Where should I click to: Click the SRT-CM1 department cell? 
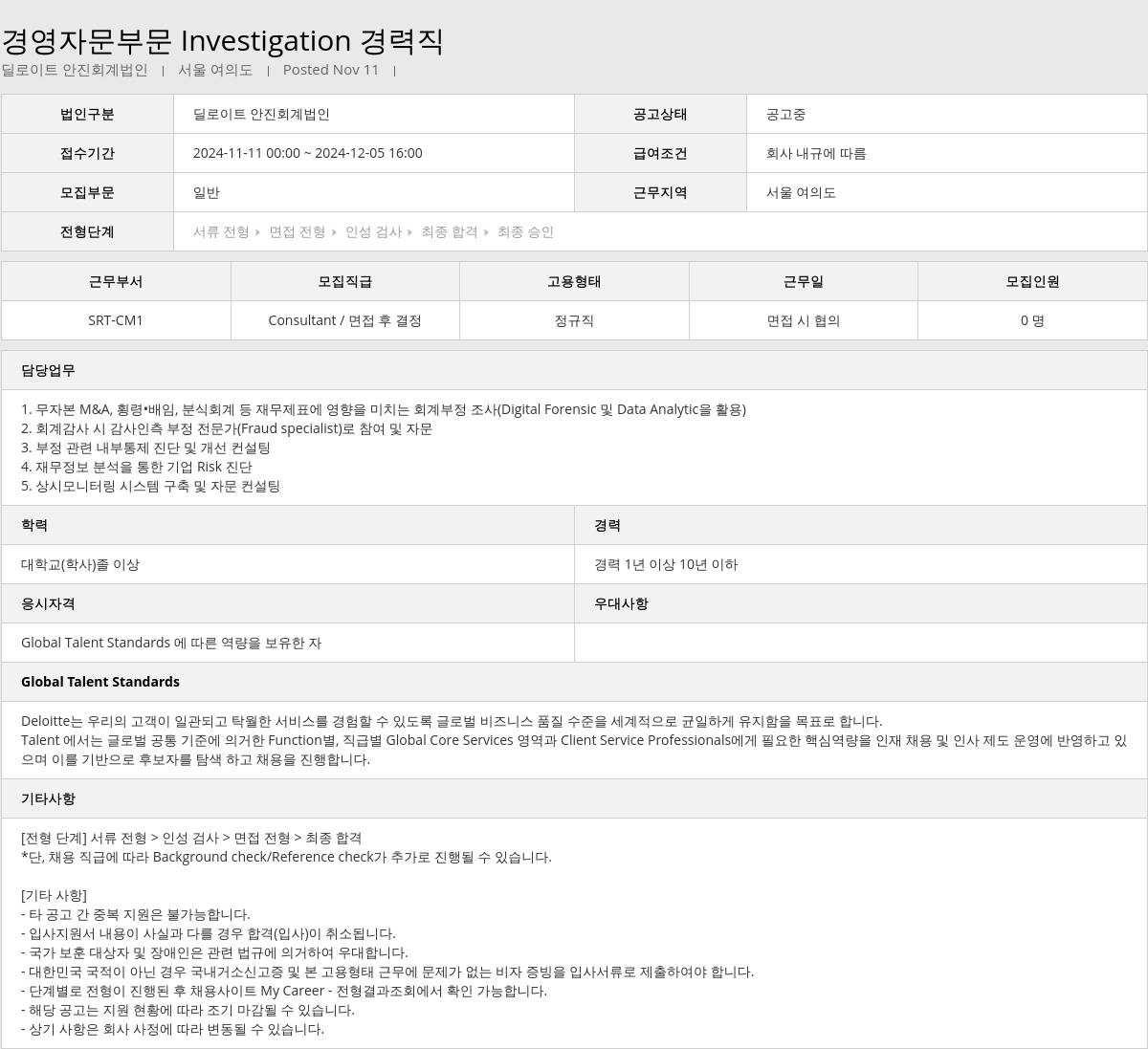pos(116,320)
